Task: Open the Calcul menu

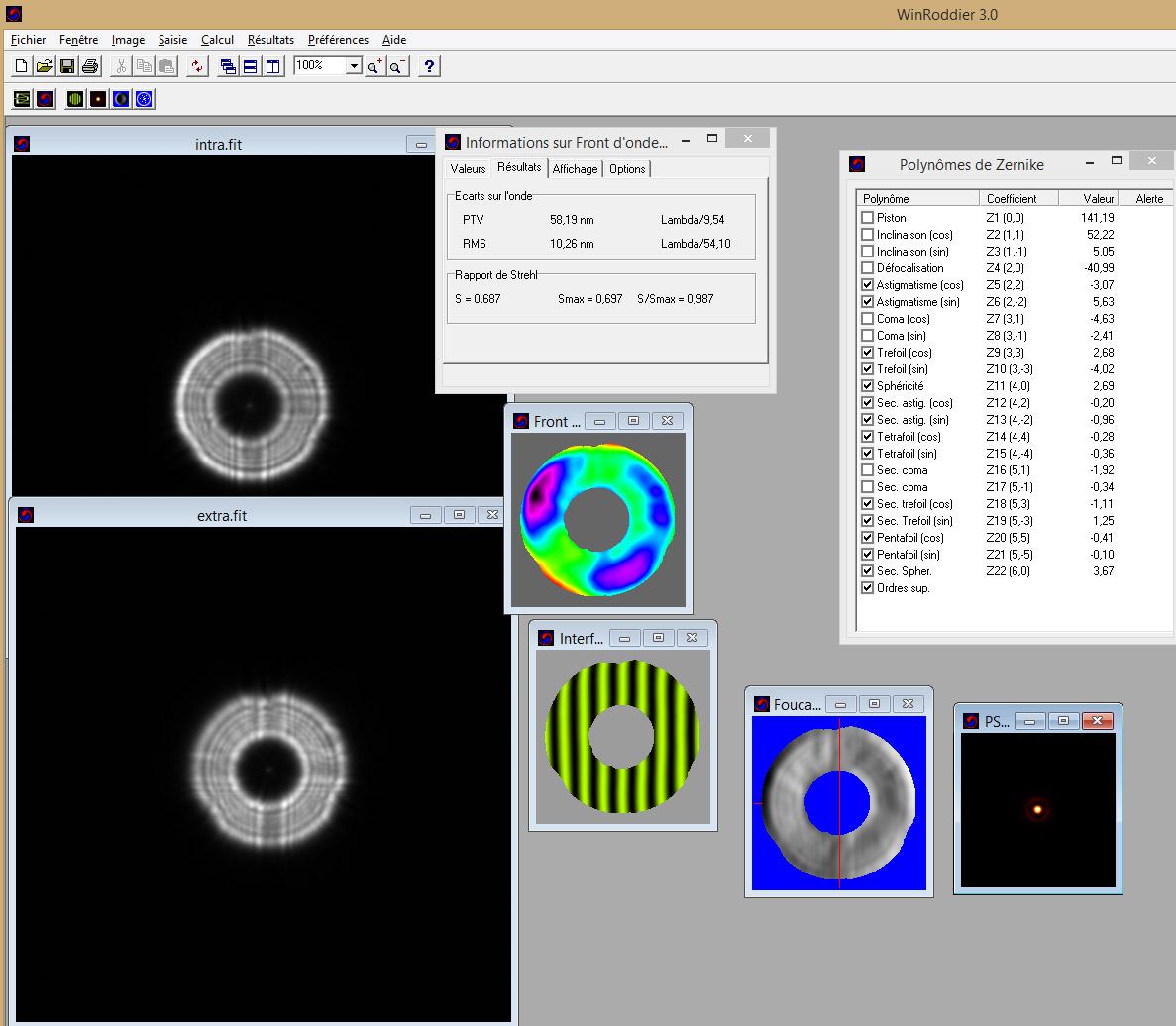Action: click(217, 40)
